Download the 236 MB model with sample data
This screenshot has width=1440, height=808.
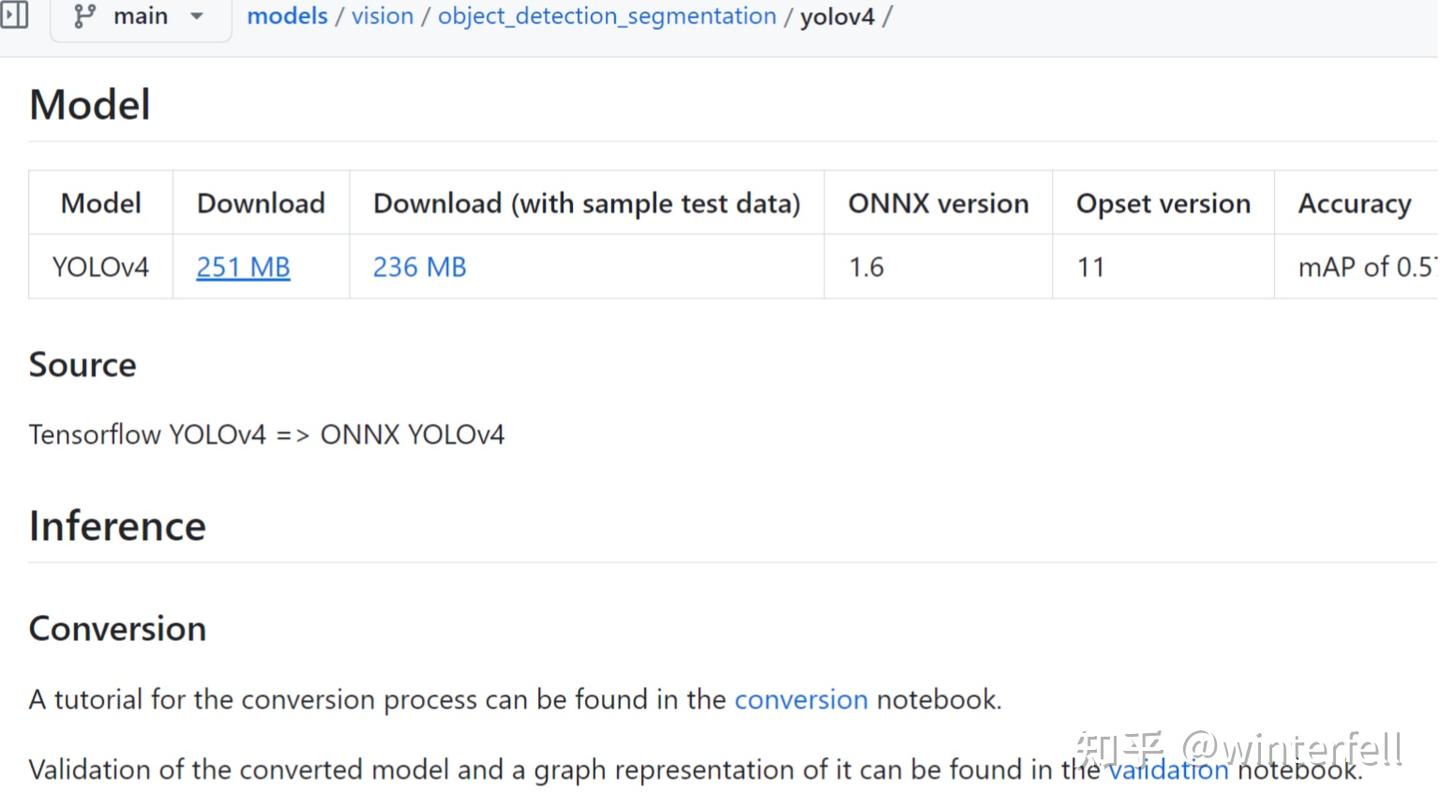point(419,266)
